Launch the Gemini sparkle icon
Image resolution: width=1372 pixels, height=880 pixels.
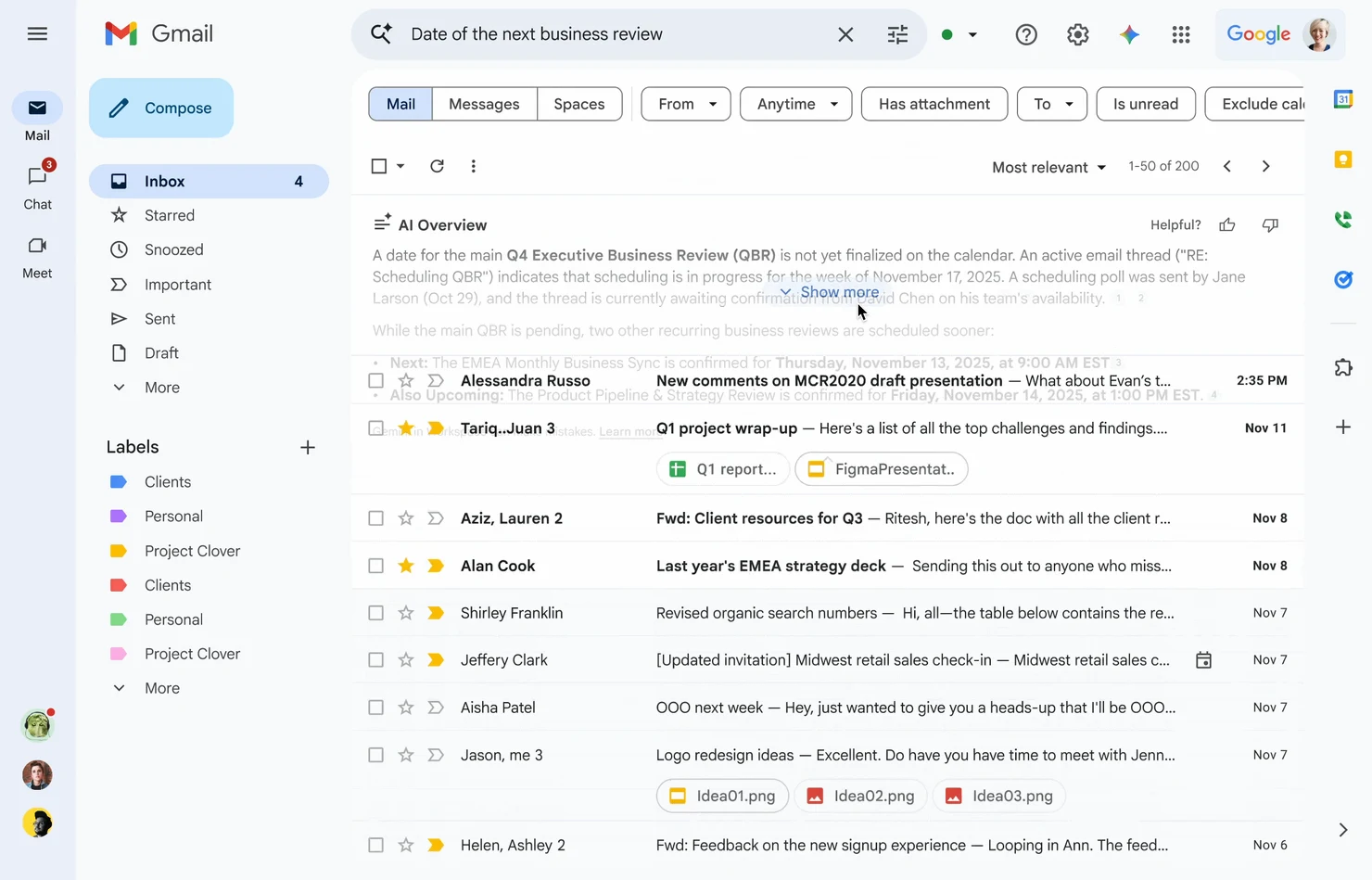pos(1129,34)
